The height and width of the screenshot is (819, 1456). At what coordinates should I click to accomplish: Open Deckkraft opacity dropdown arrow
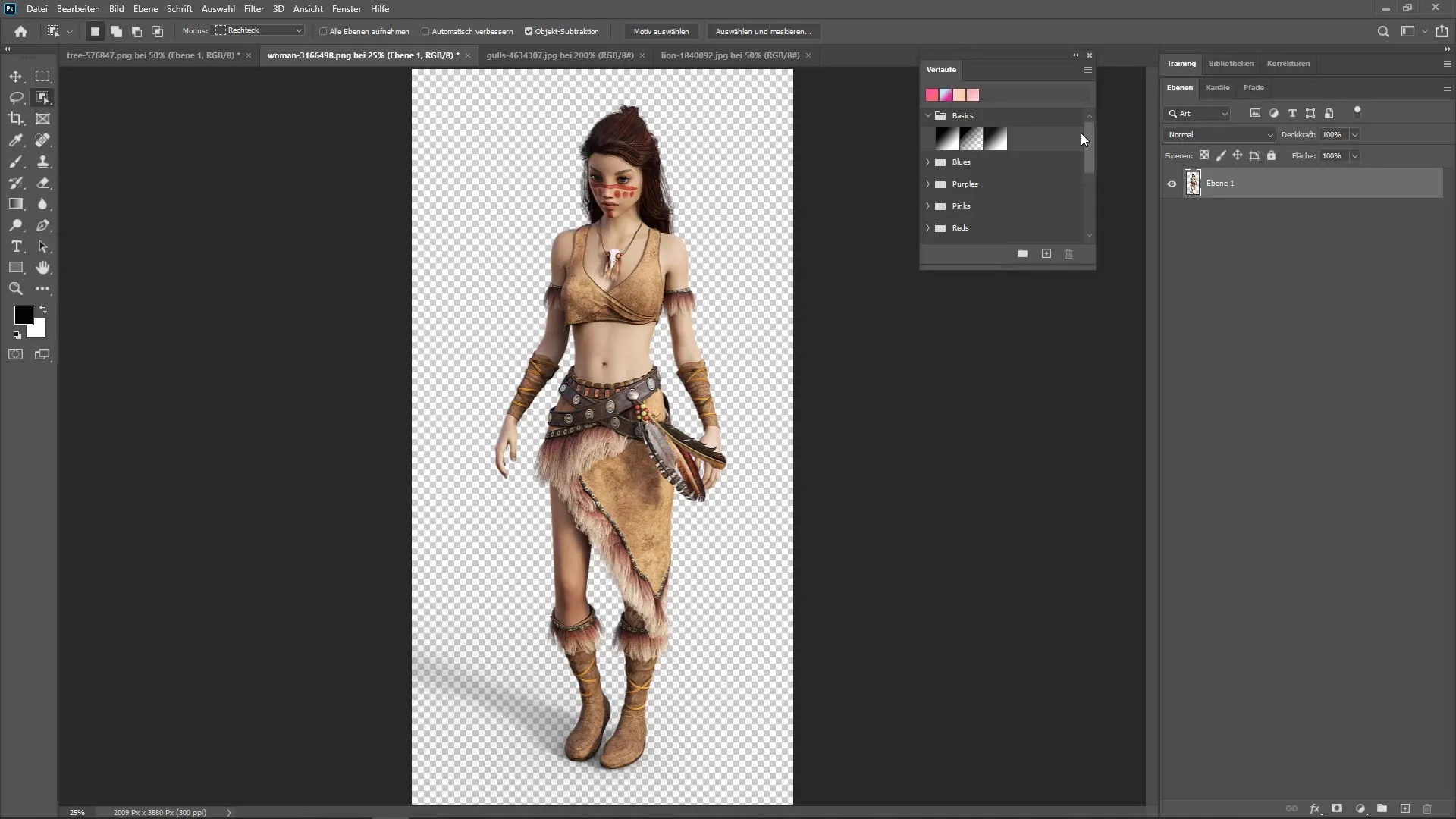1354,135
